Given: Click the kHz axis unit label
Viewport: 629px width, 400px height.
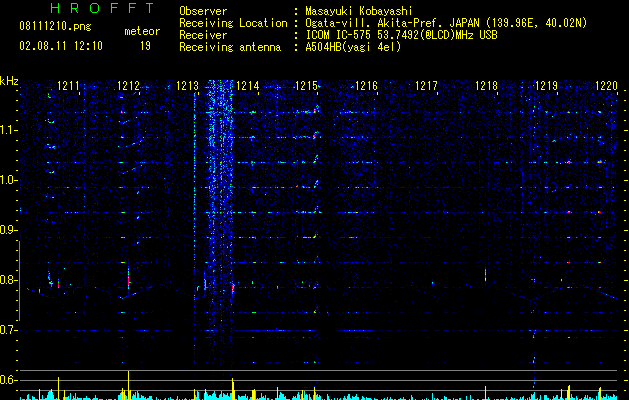Looking at the screenshot, I should coord(9,81).
